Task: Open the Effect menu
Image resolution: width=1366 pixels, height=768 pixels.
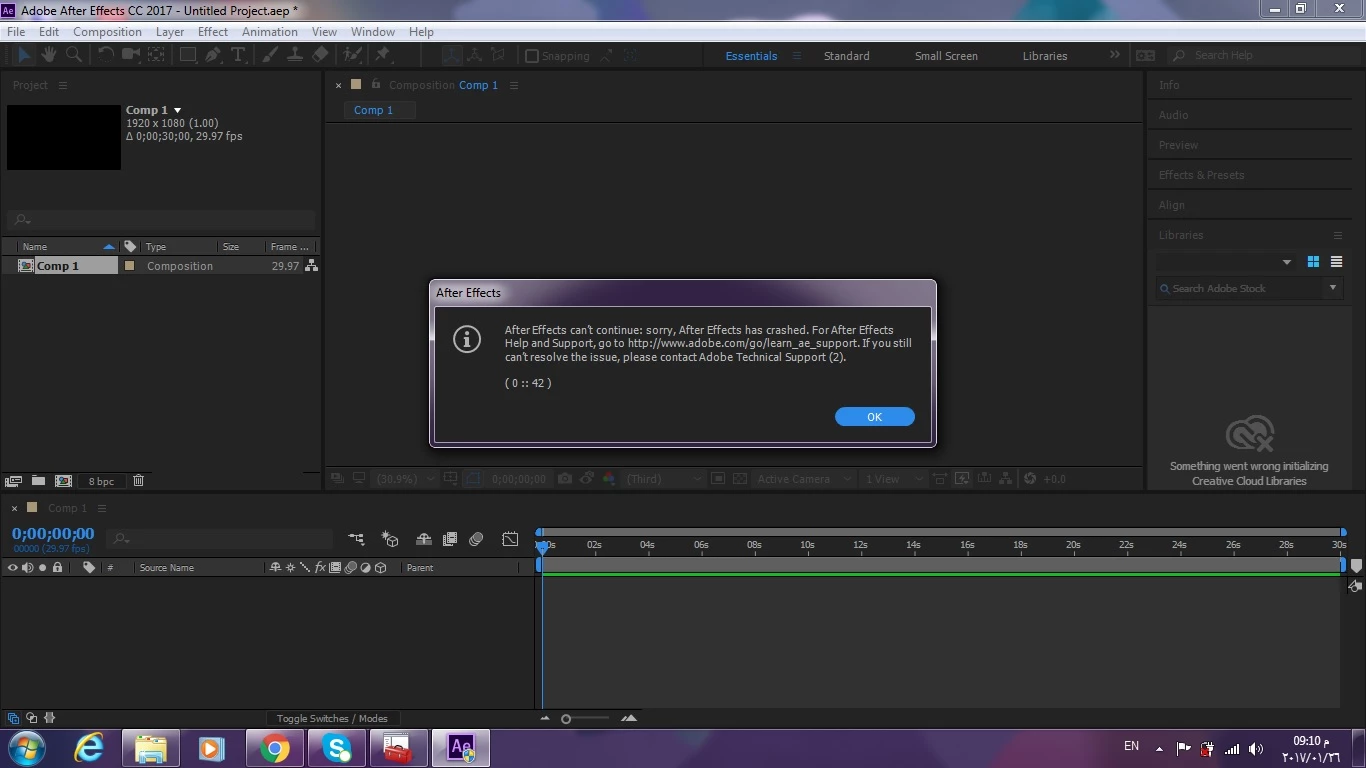Action: 213,32
